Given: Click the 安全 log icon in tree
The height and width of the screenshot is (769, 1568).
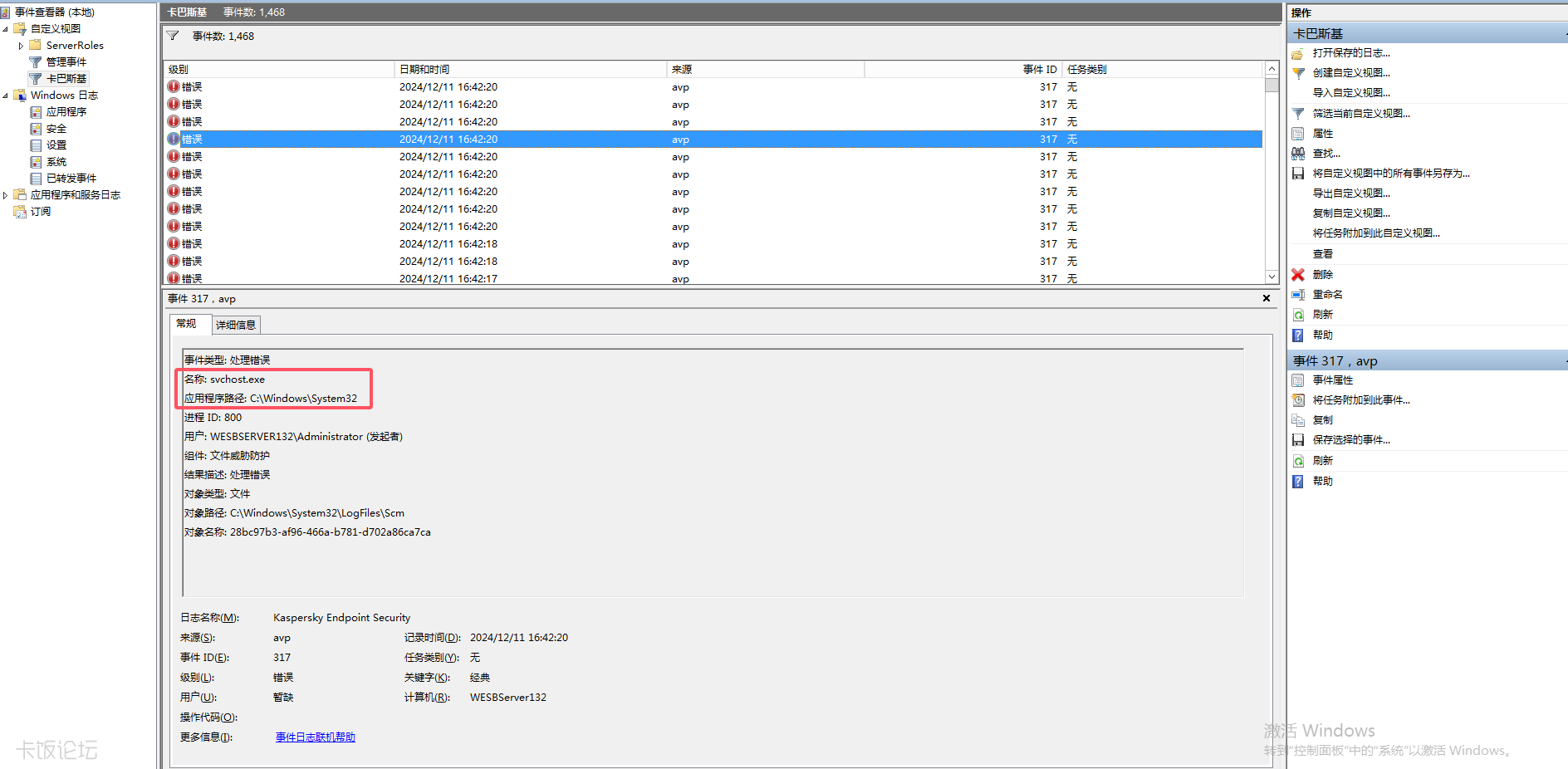Looking at the screenshot, I should [36, 129].
